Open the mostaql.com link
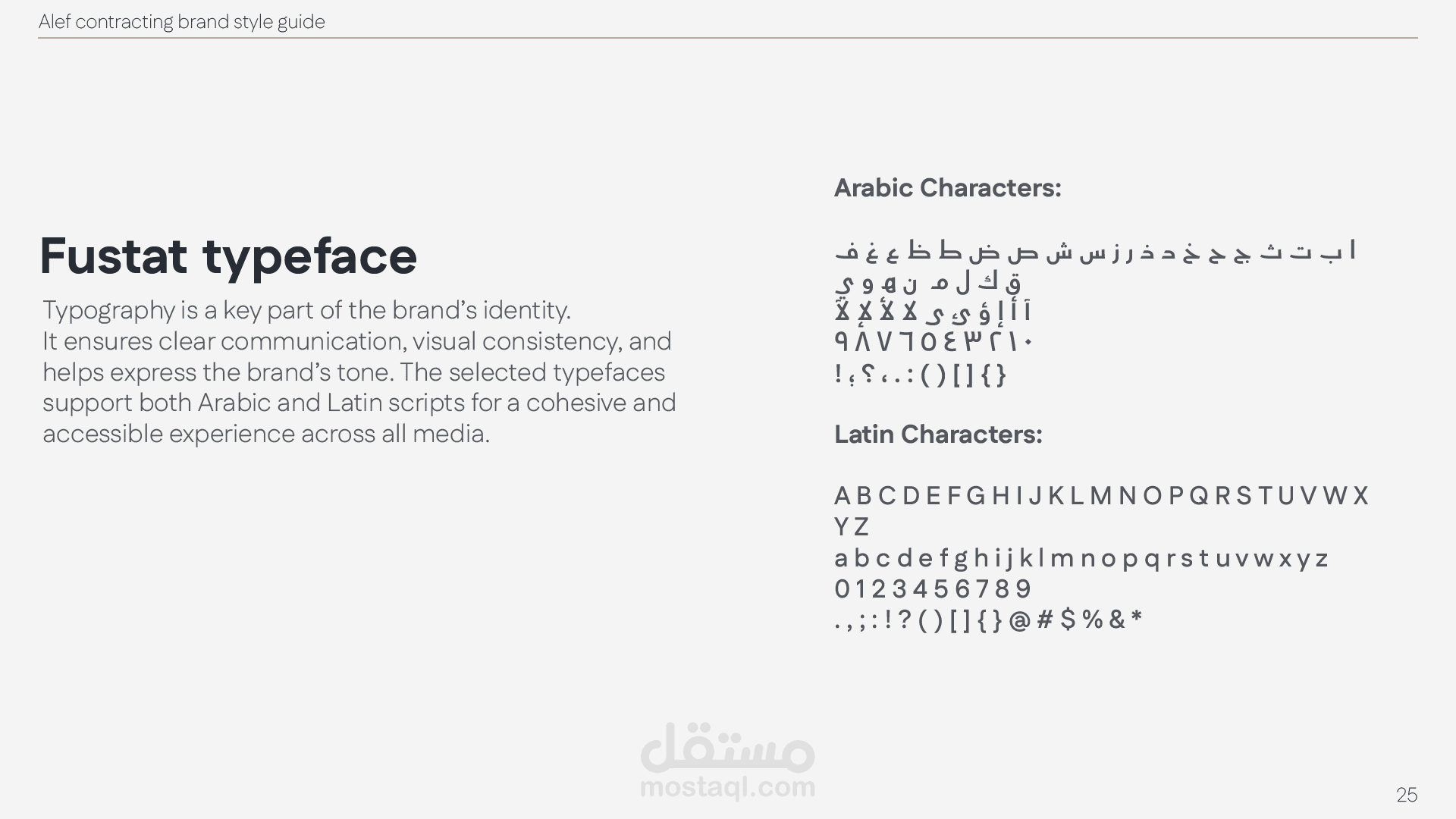The image size is (1456, 819). tap(727, 788)
